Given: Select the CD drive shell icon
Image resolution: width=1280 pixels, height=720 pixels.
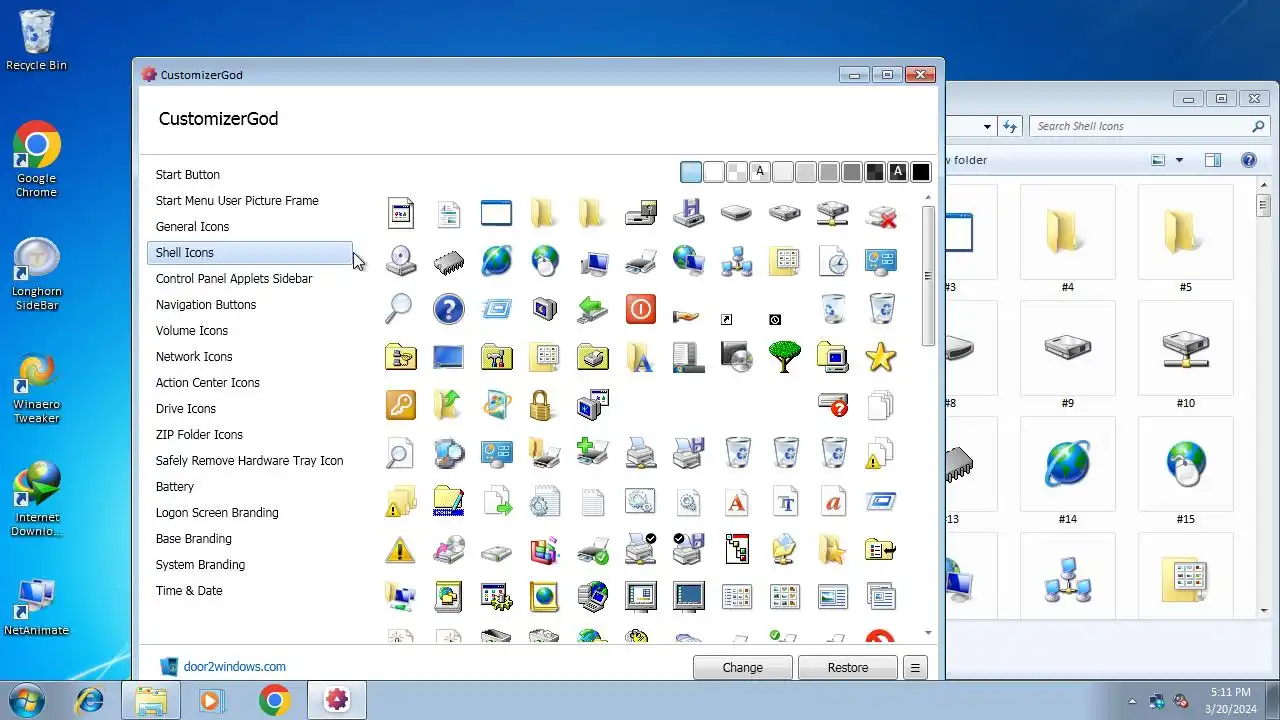Looking at the screenshot, I should [x=400, y=261].
